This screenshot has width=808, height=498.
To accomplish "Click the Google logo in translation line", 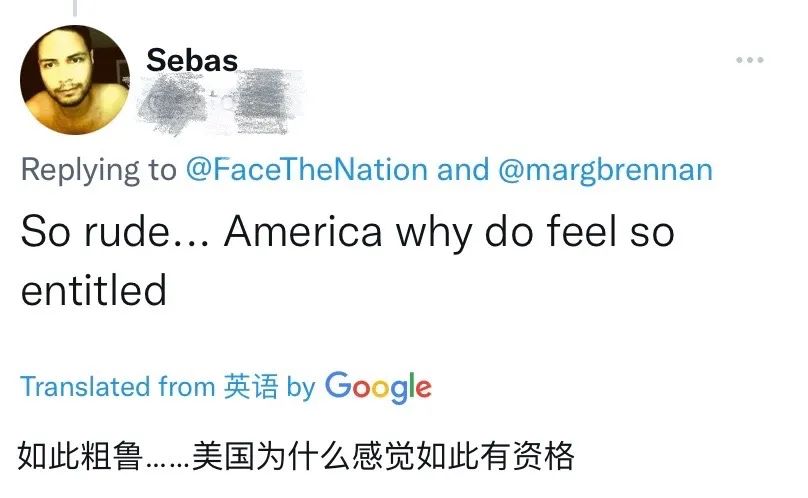I will pyautogui.click(x=378, y=387).
